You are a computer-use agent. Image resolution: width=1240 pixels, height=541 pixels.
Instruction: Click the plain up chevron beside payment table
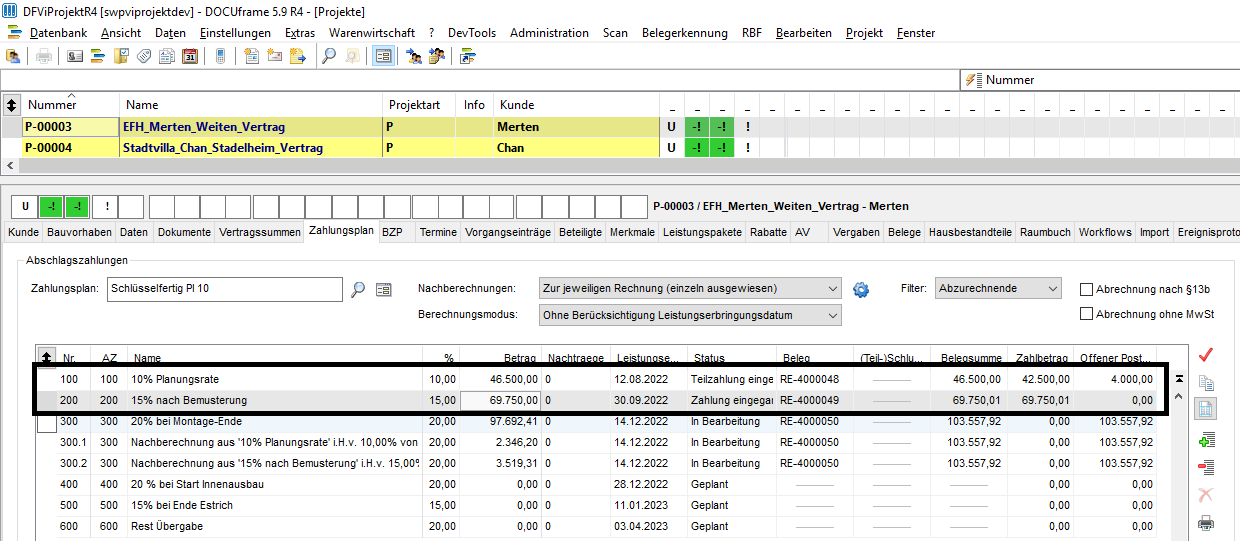(x=1180, y=397)
